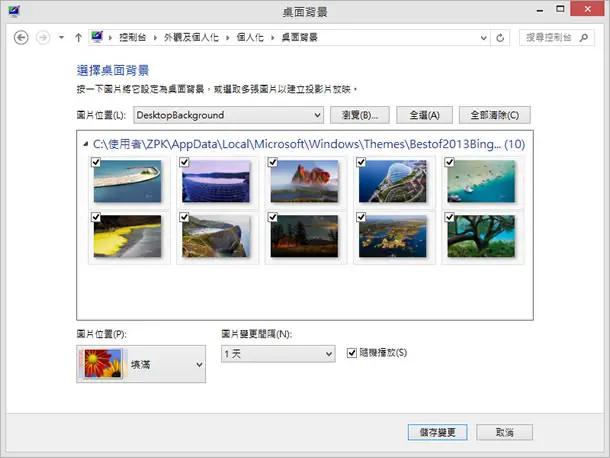Click the 儲存變更 button
Screen dimensions: 610x458
(438, 432)
